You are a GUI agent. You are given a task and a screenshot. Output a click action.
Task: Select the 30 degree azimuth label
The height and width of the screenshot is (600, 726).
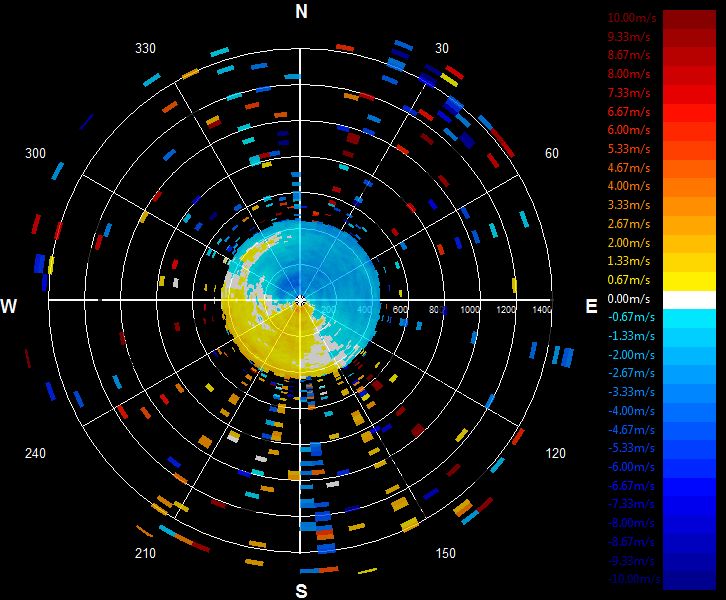(x=442, y=48)
